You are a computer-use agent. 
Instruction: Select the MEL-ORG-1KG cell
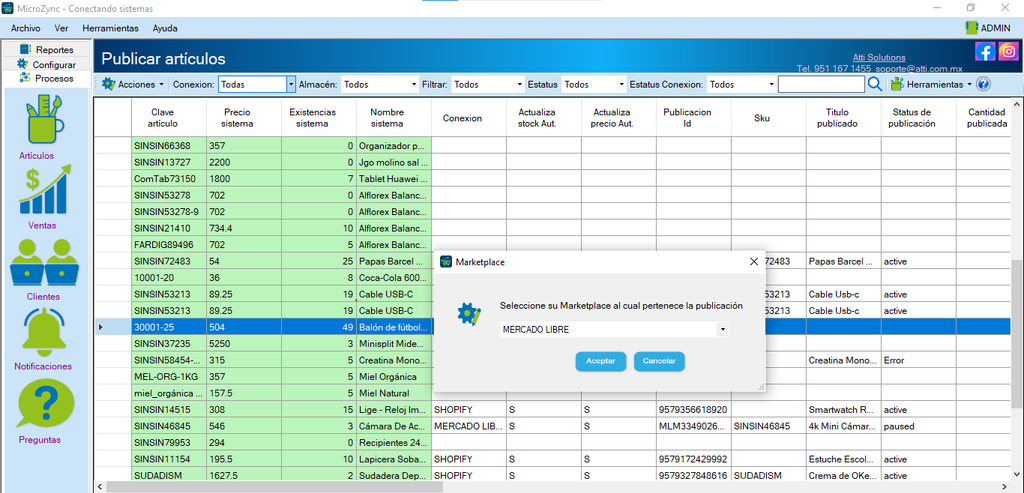point(169,377)
